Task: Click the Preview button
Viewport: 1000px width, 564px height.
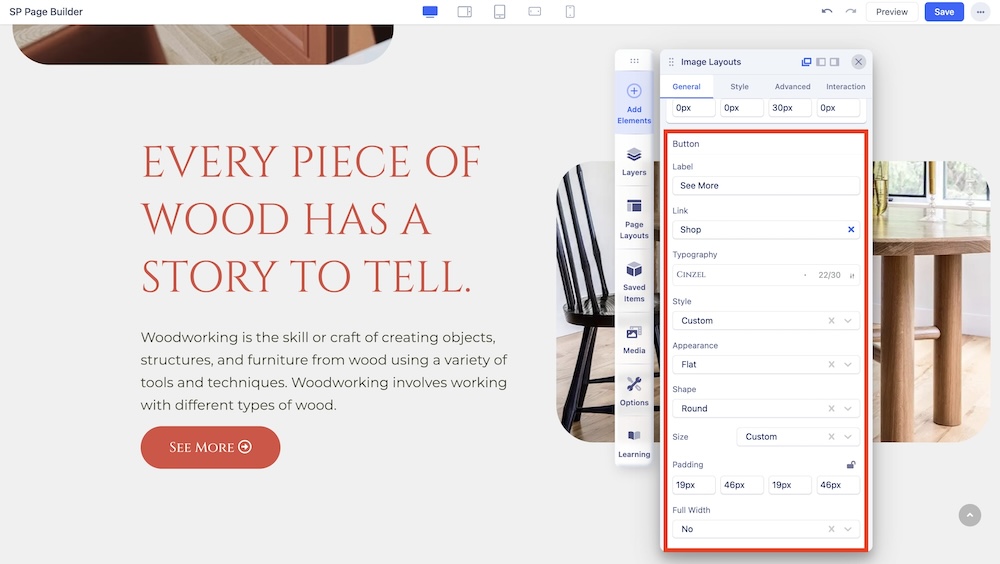Action: [x=891, y=12]
